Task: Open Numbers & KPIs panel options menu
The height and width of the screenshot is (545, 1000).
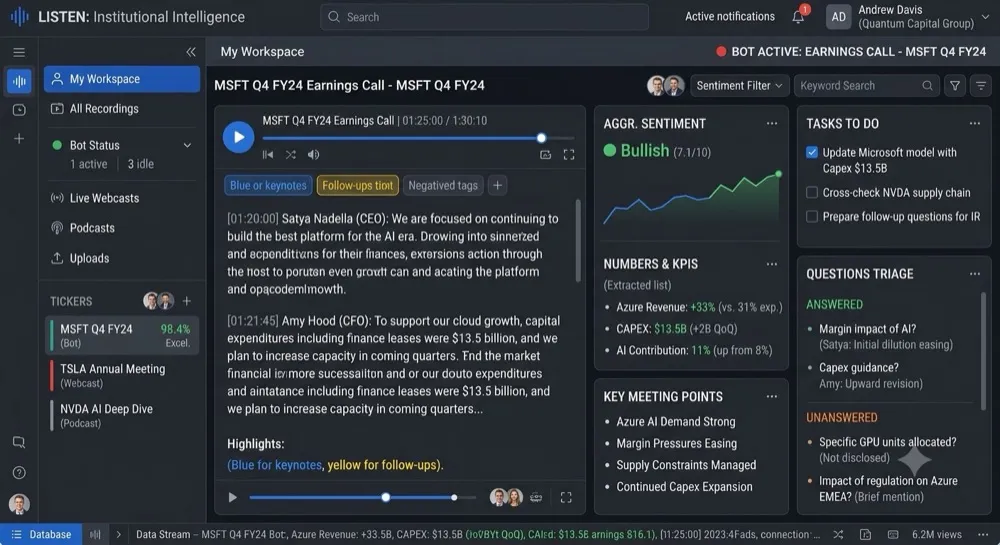Action: [x=772, y=264]
